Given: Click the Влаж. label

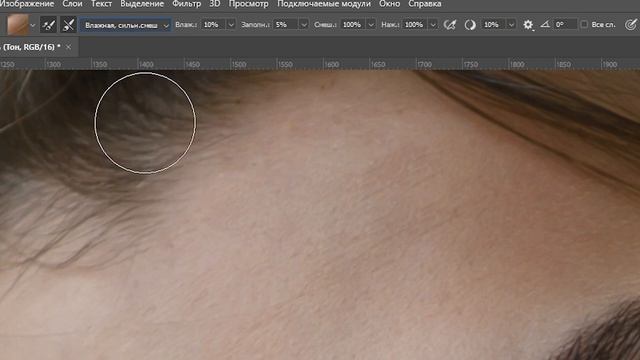Looking at the screenshot, I should pyautogui.click(x=186, y=25).
